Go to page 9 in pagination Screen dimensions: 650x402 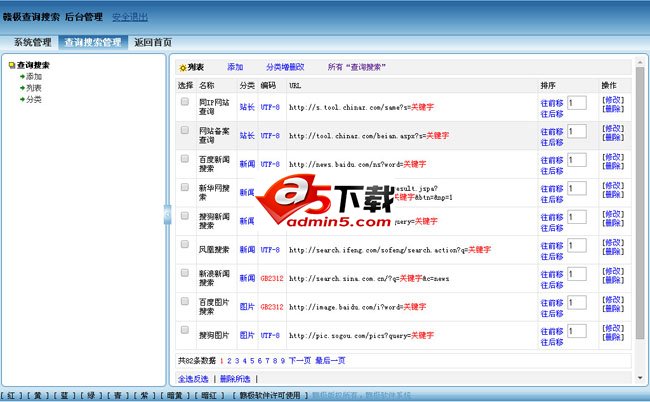(x=283, y=361)
